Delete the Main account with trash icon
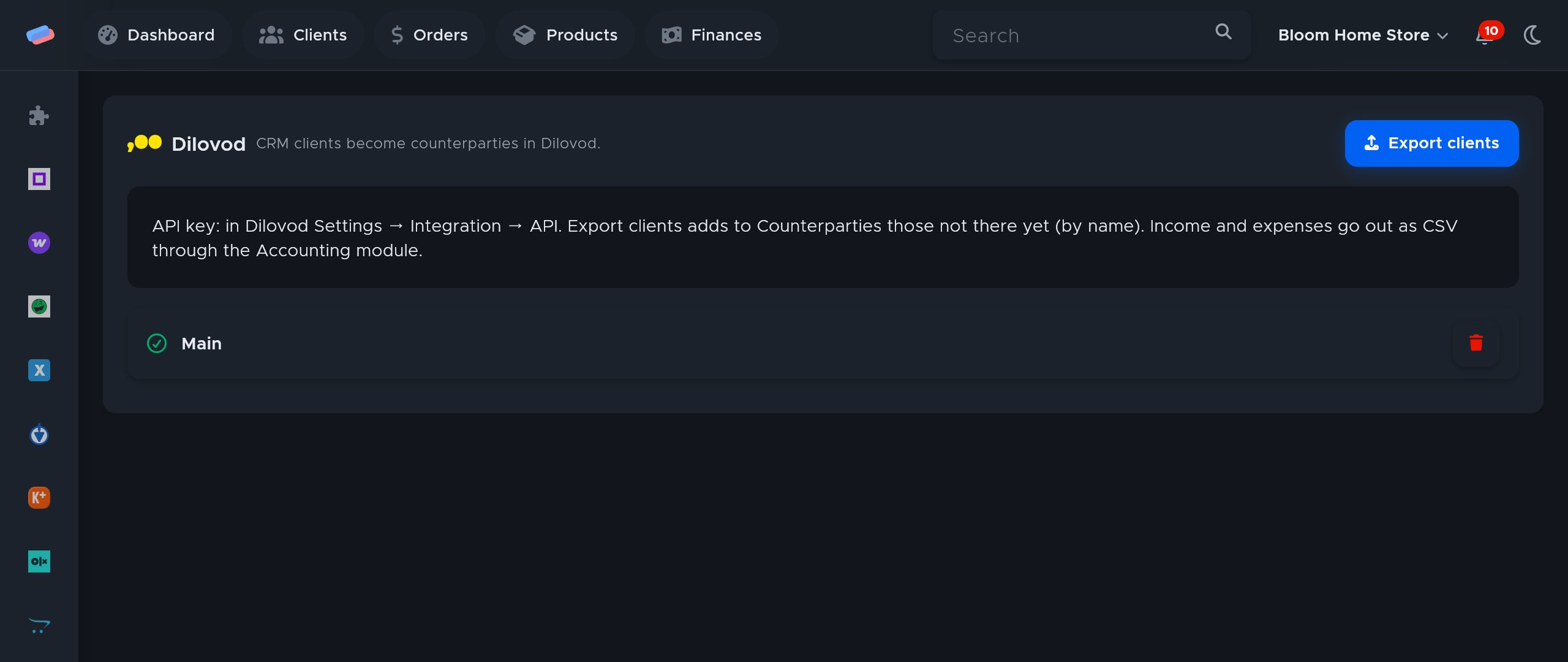 1476,343
